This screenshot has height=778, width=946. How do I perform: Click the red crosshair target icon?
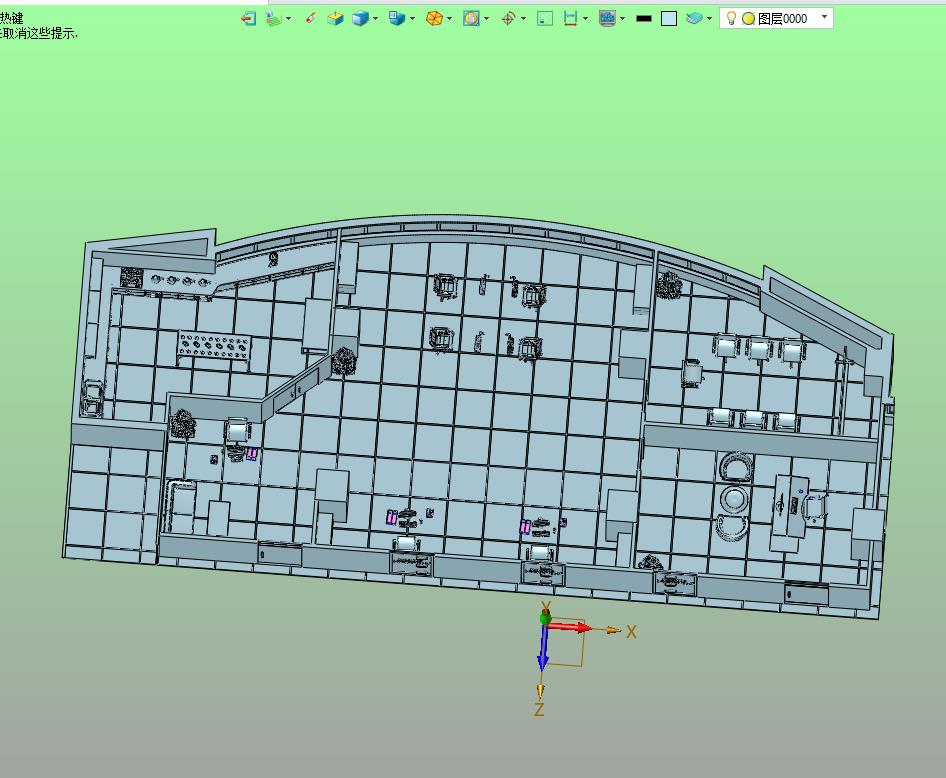[508, 18]
